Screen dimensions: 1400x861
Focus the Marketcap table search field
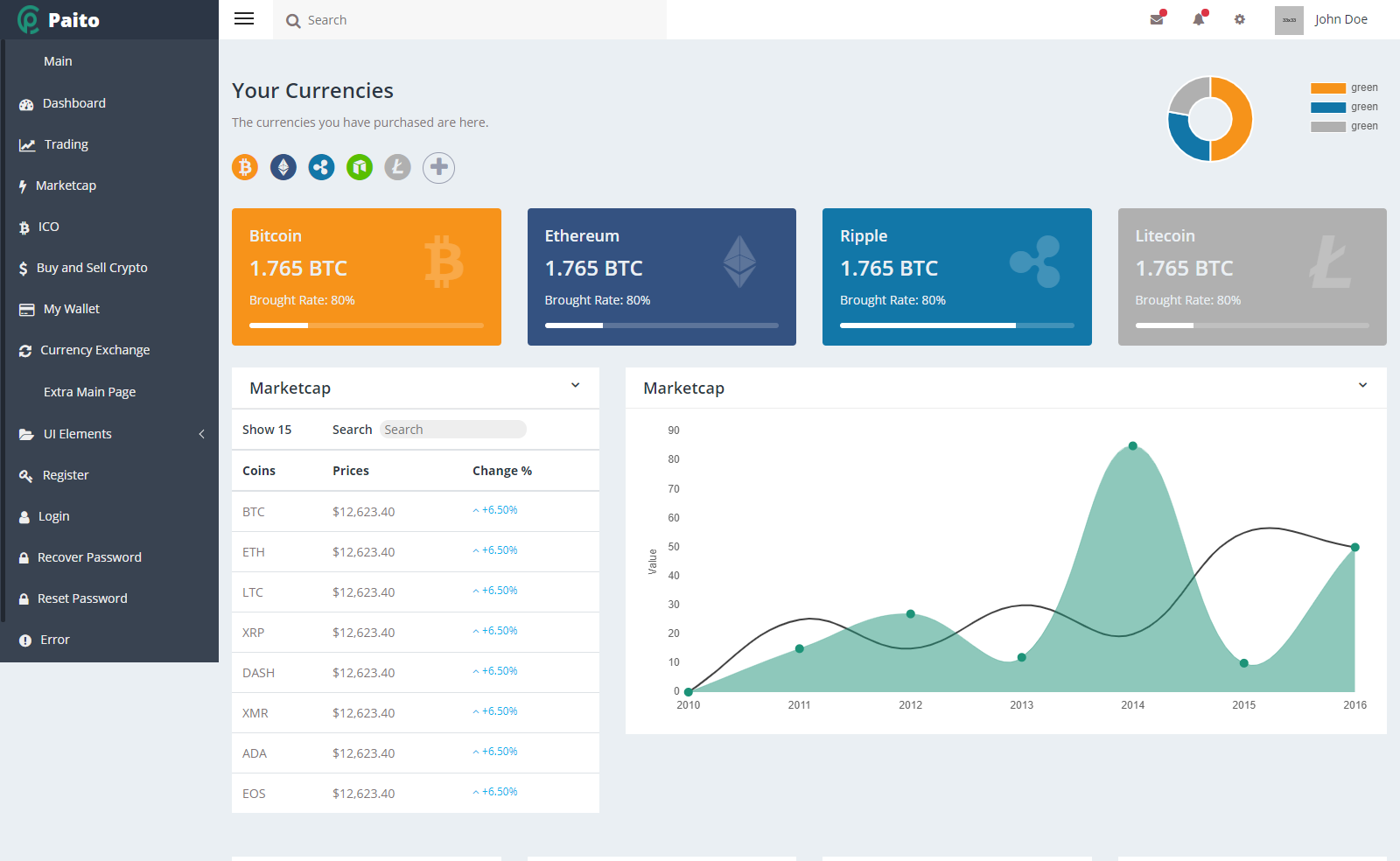coord(452,430)
